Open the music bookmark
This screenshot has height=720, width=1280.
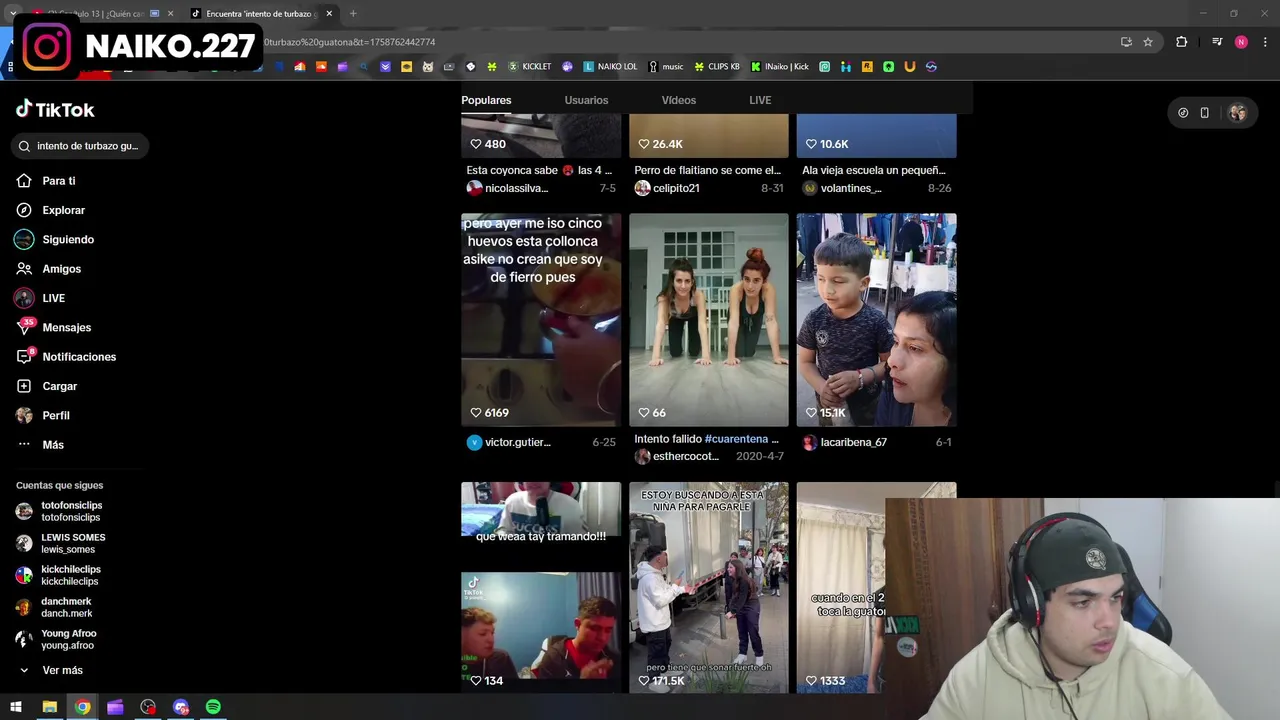[666, 67]
